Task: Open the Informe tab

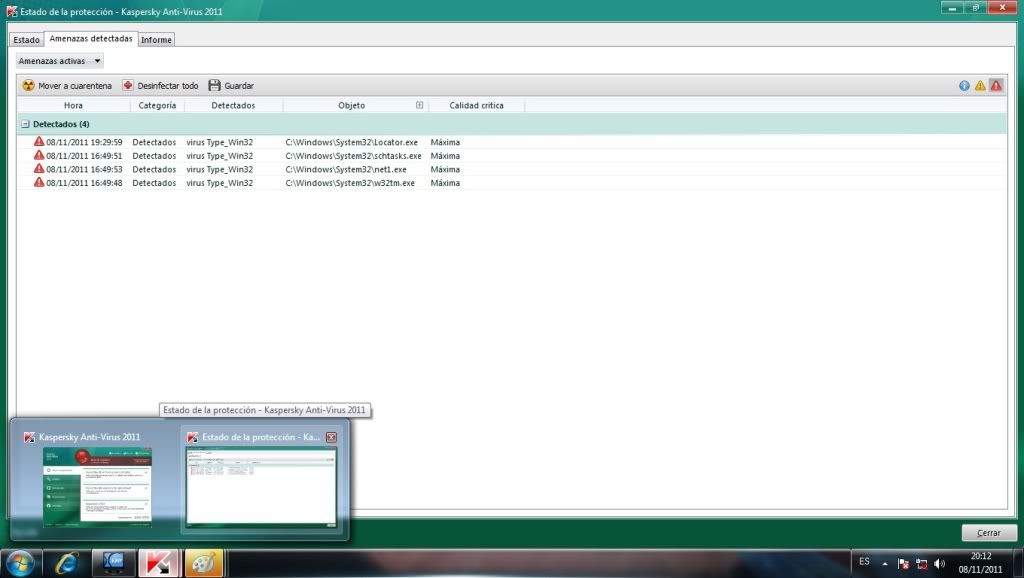Action: pos(156,40)
